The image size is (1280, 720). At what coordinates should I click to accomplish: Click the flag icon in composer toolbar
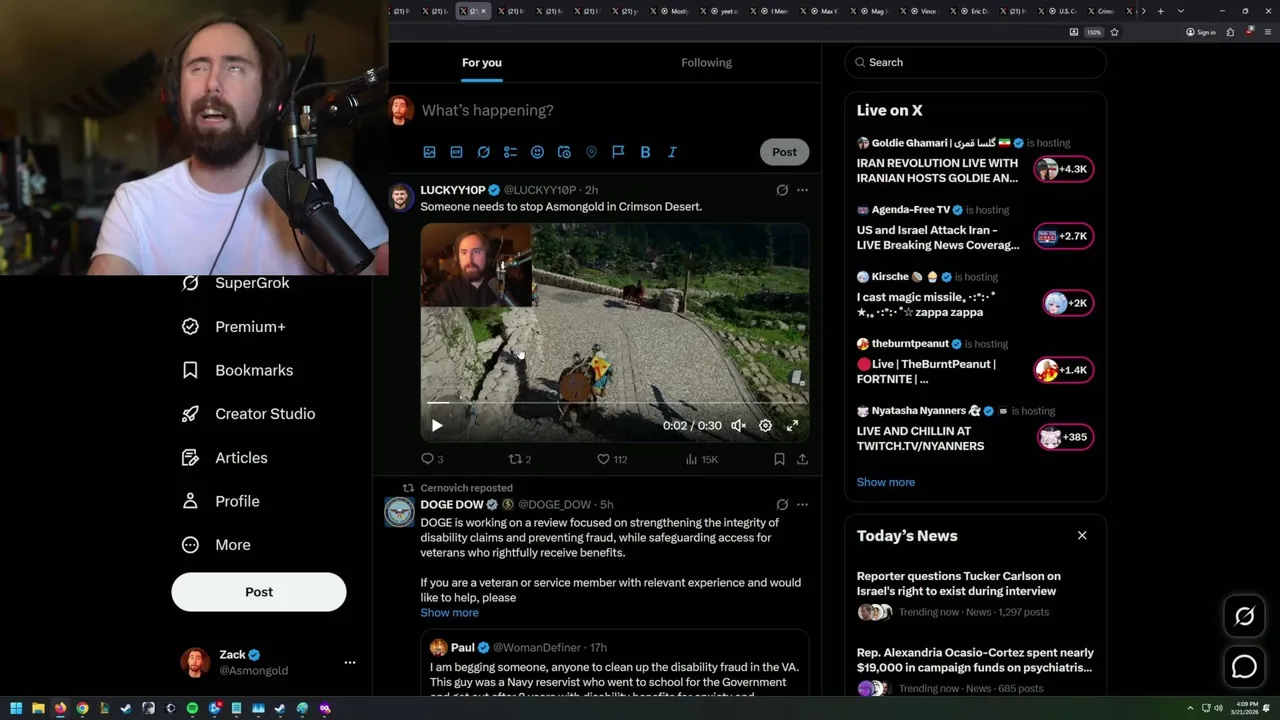(x=618, y=152)
